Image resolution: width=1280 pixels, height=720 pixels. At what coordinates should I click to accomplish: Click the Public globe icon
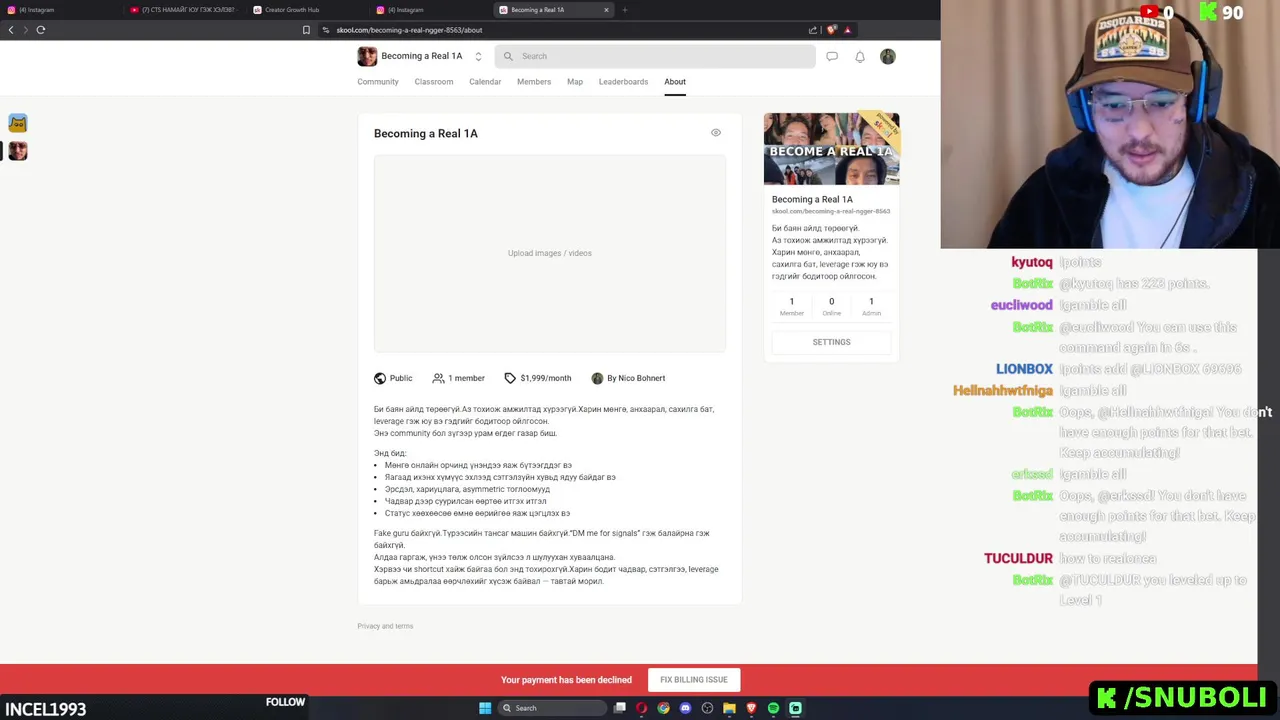pyautogui.click(x=380, y=378)
